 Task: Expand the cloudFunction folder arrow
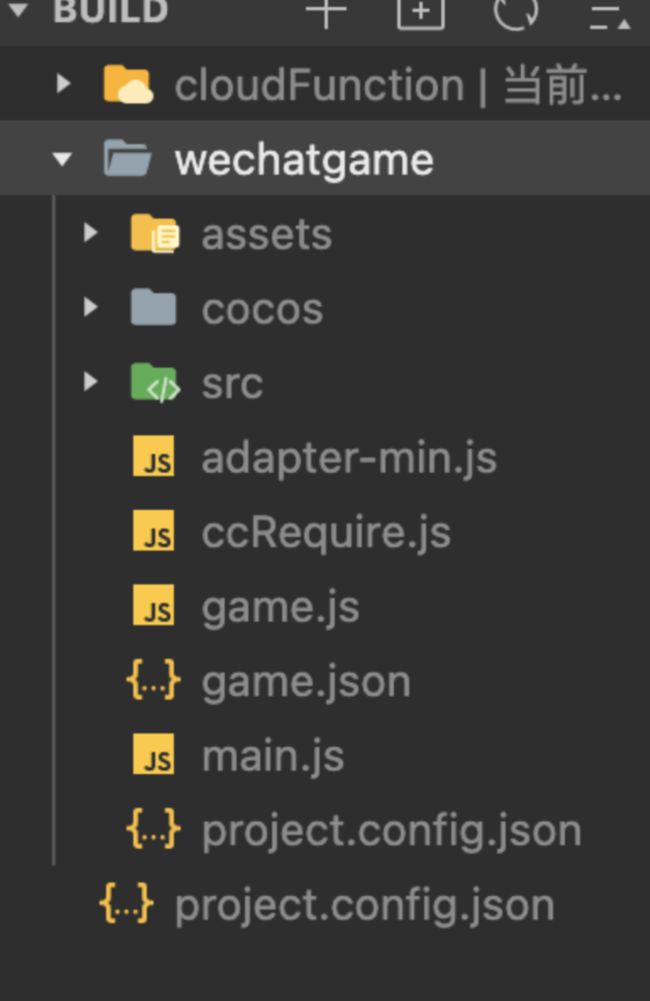[x=63, y=84]
